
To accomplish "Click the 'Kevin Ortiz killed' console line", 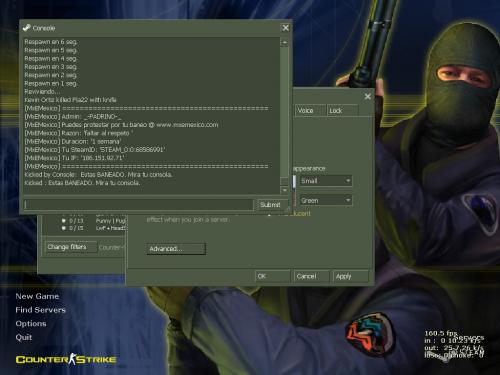I will [x=70, y=100].
